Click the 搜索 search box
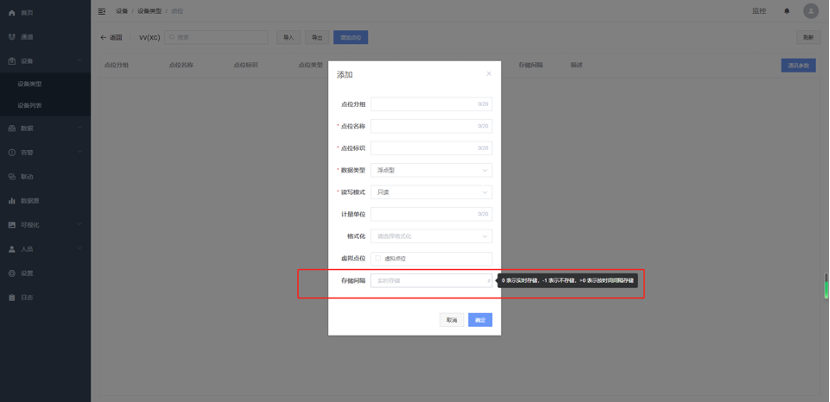Image resolution: width=830 pixels, height=402 pixels. tap(216, 37)
